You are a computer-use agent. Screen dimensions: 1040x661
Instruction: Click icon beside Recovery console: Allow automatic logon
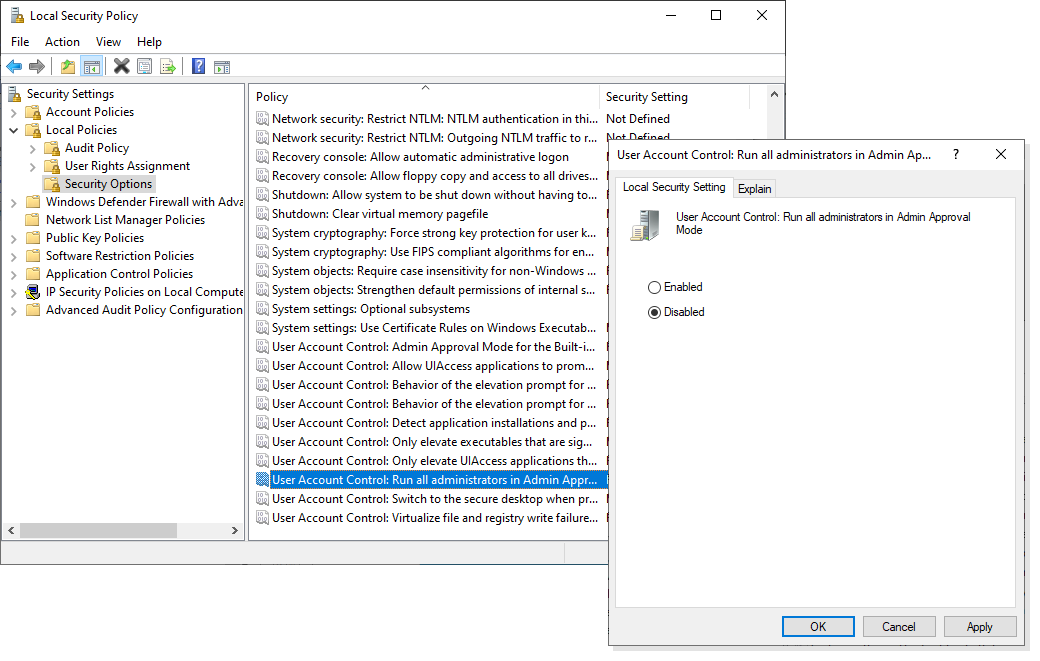coord(263,157)
